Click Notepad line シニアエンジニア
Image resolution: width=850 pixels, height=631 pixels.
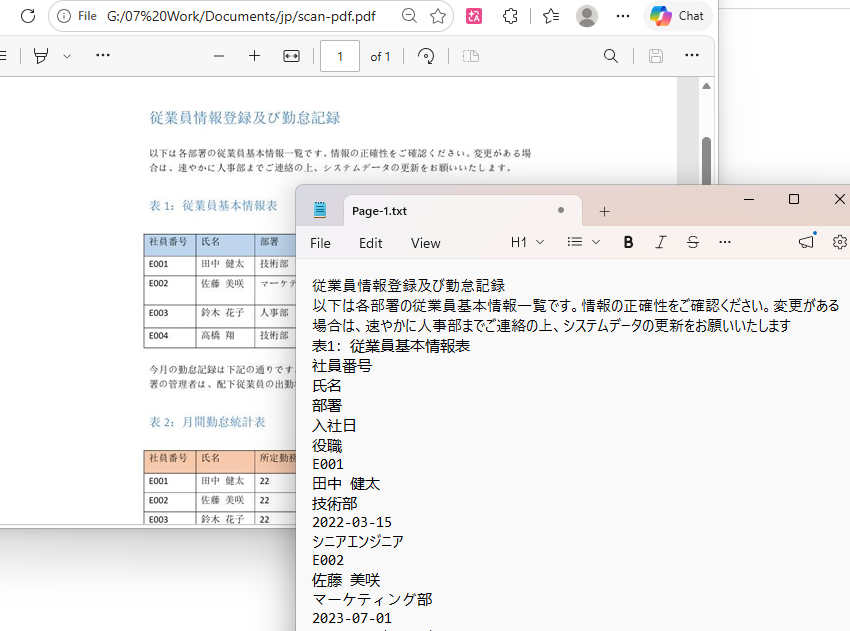click(x=358, y=542)
